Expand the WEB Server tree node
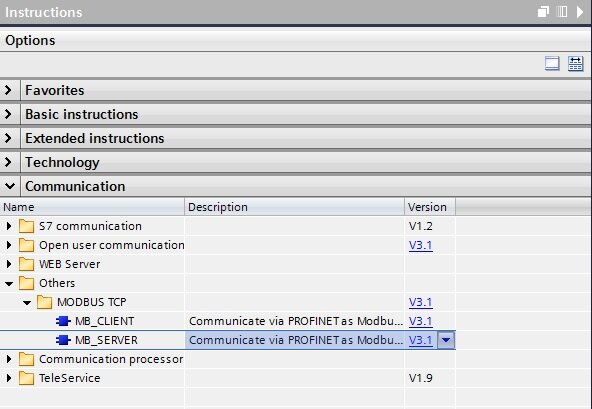 click(9, 264)
